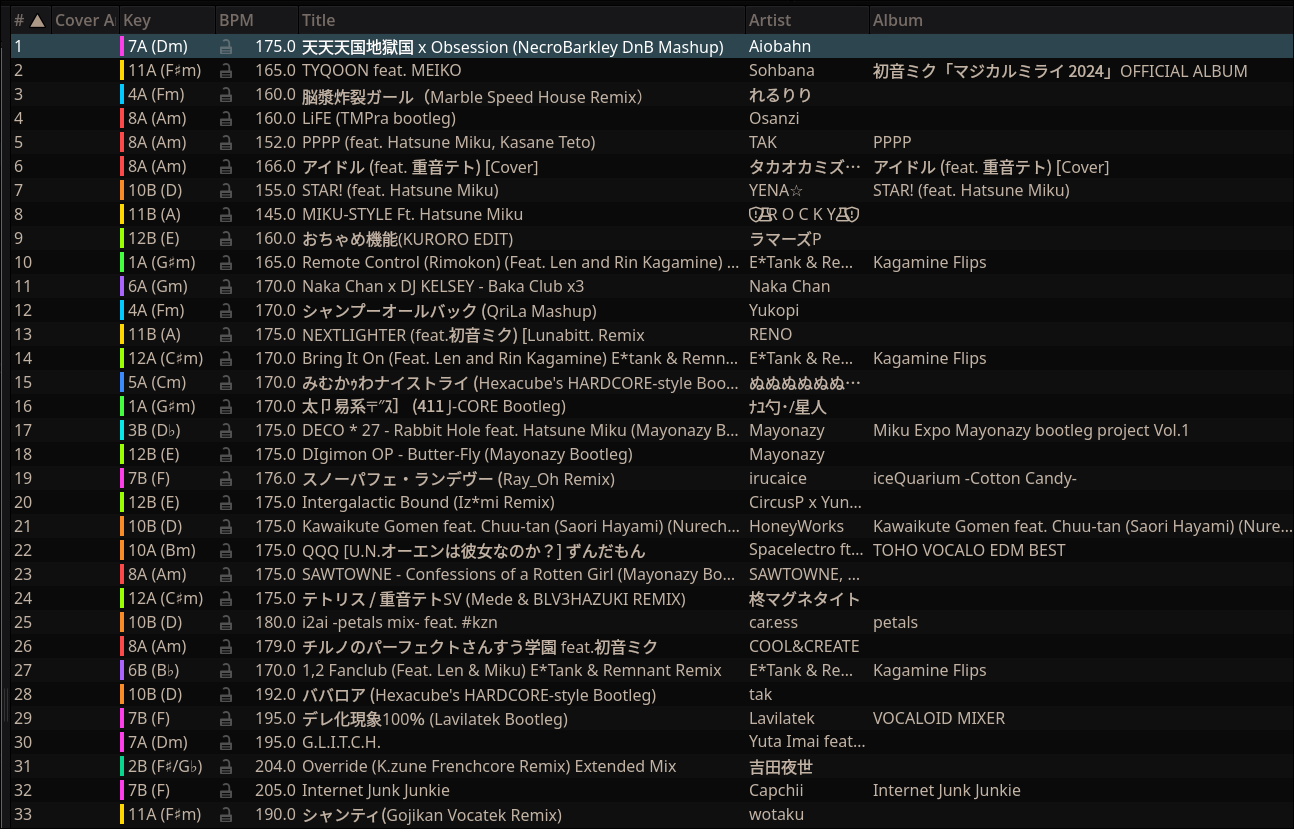Toggle BPM lock on LiFE (TMPra bootleg)

pos(226,119)
